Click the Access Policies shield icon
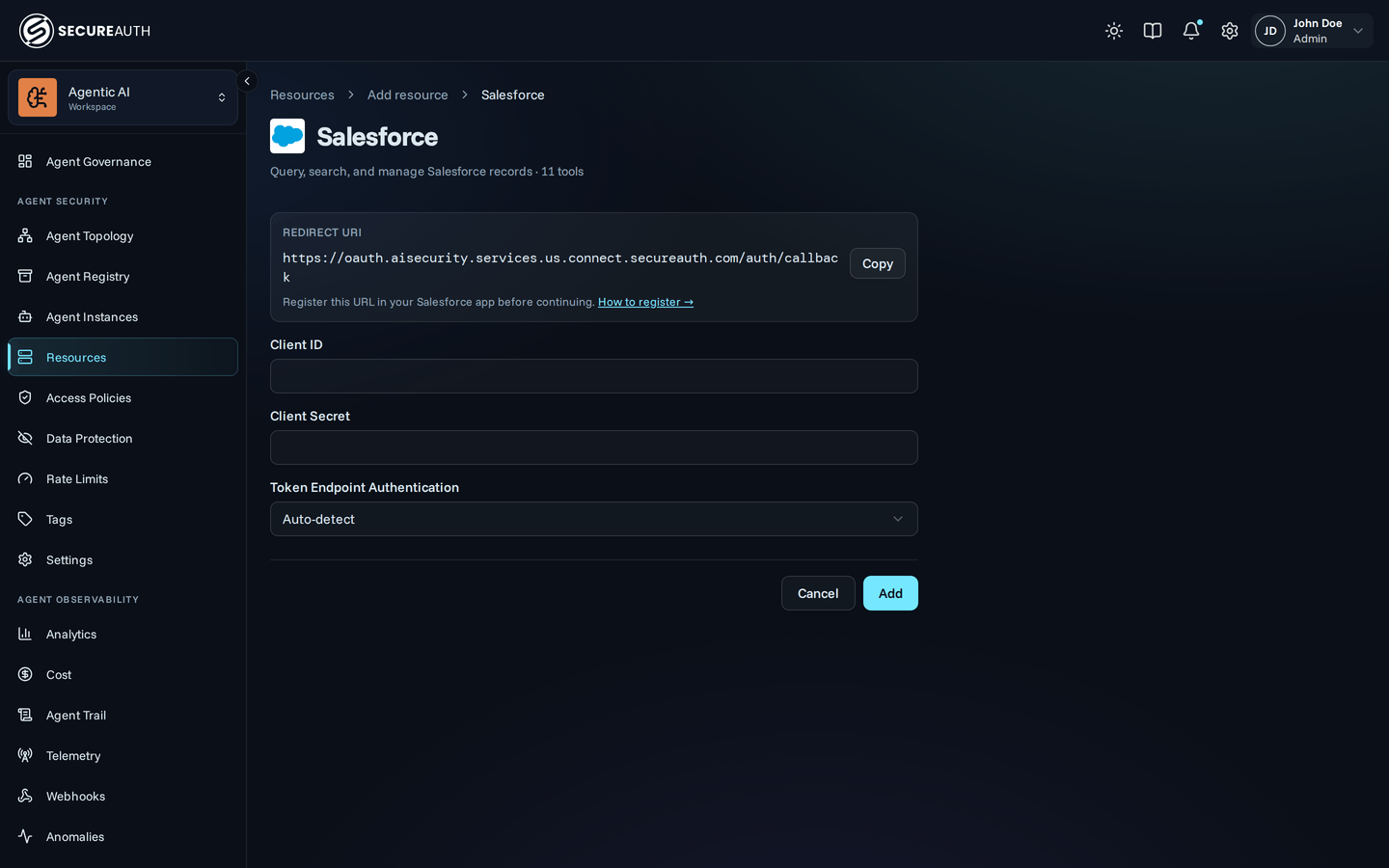 (25, 397)
